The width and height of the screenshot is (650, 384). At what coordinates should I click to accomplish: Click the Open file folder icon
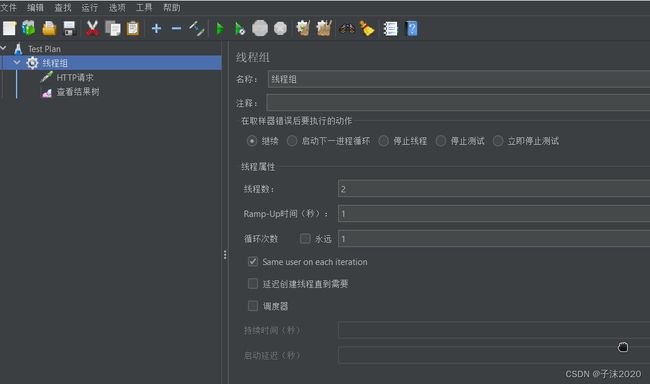point(49,28)
